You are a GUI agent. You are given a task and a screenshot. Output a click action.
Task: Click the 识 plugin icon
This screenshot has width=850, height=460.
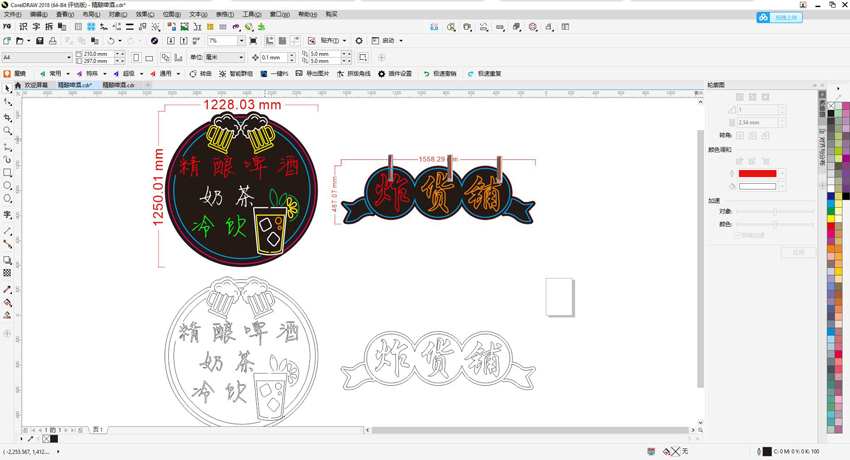(x=23, y=27)
